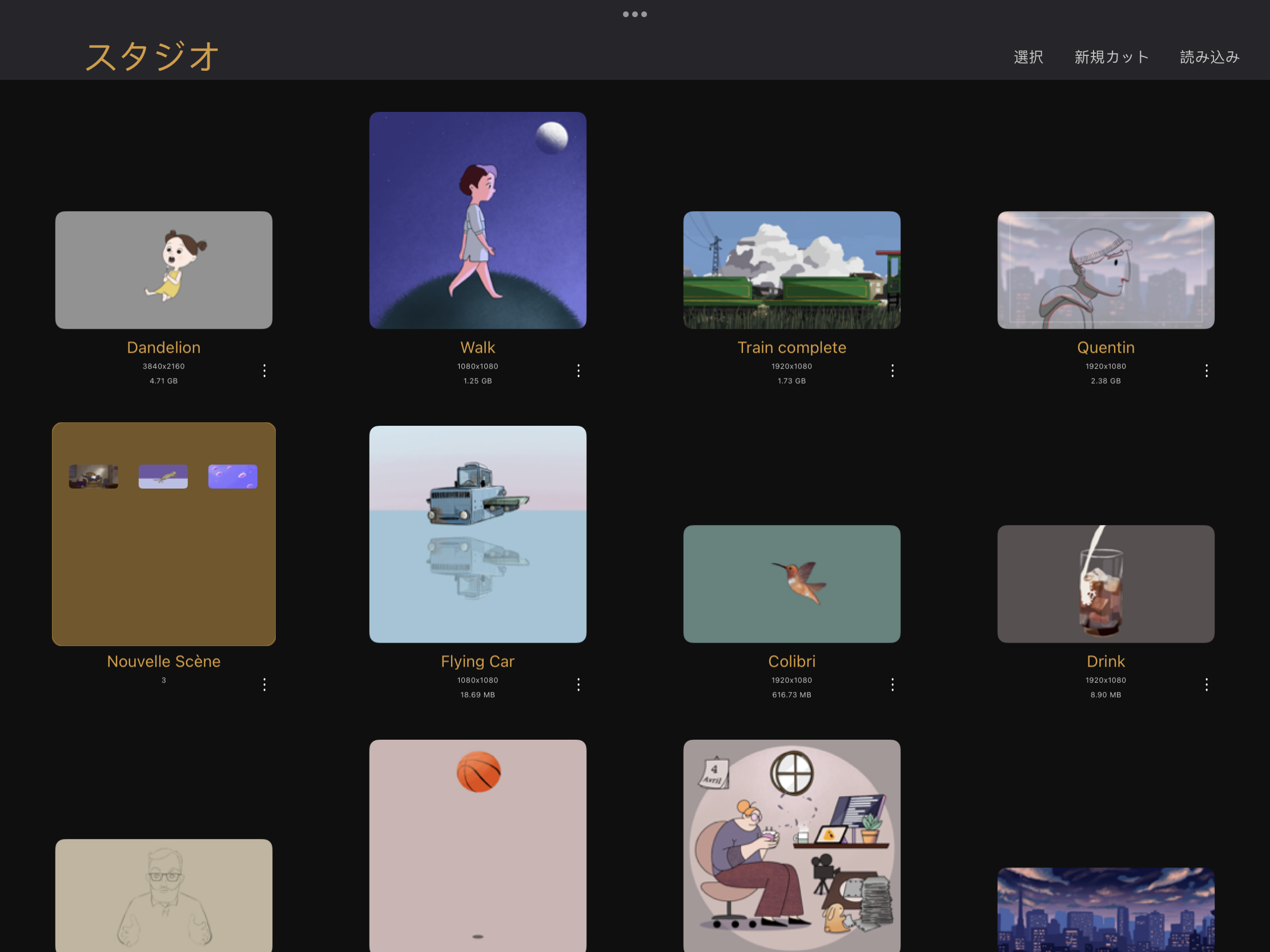
Task: Open options menu for Flying Car project
Action: [x=578, y=684]
